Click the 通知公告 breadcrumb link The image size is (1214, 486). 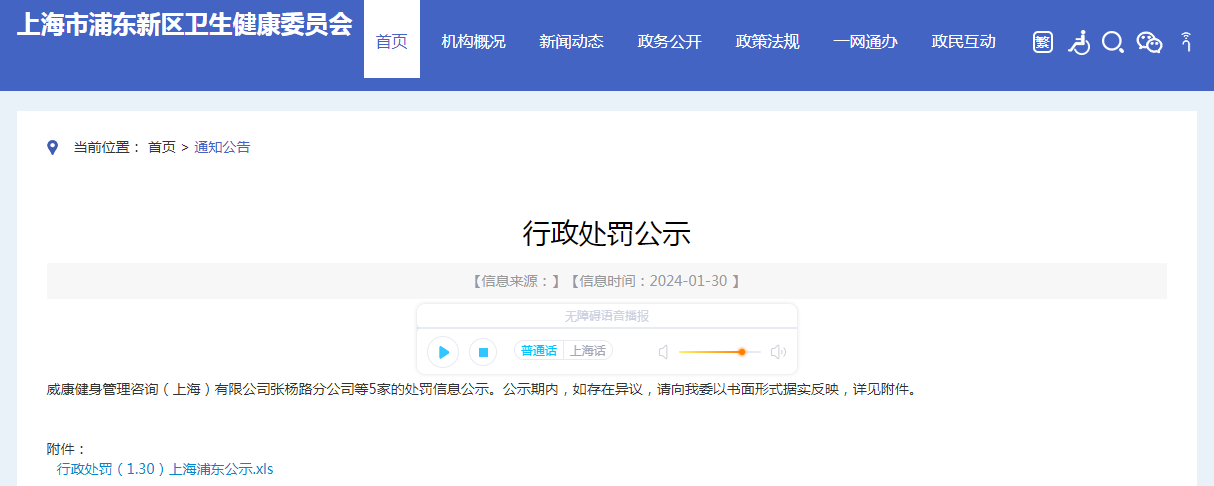[222, 147]
